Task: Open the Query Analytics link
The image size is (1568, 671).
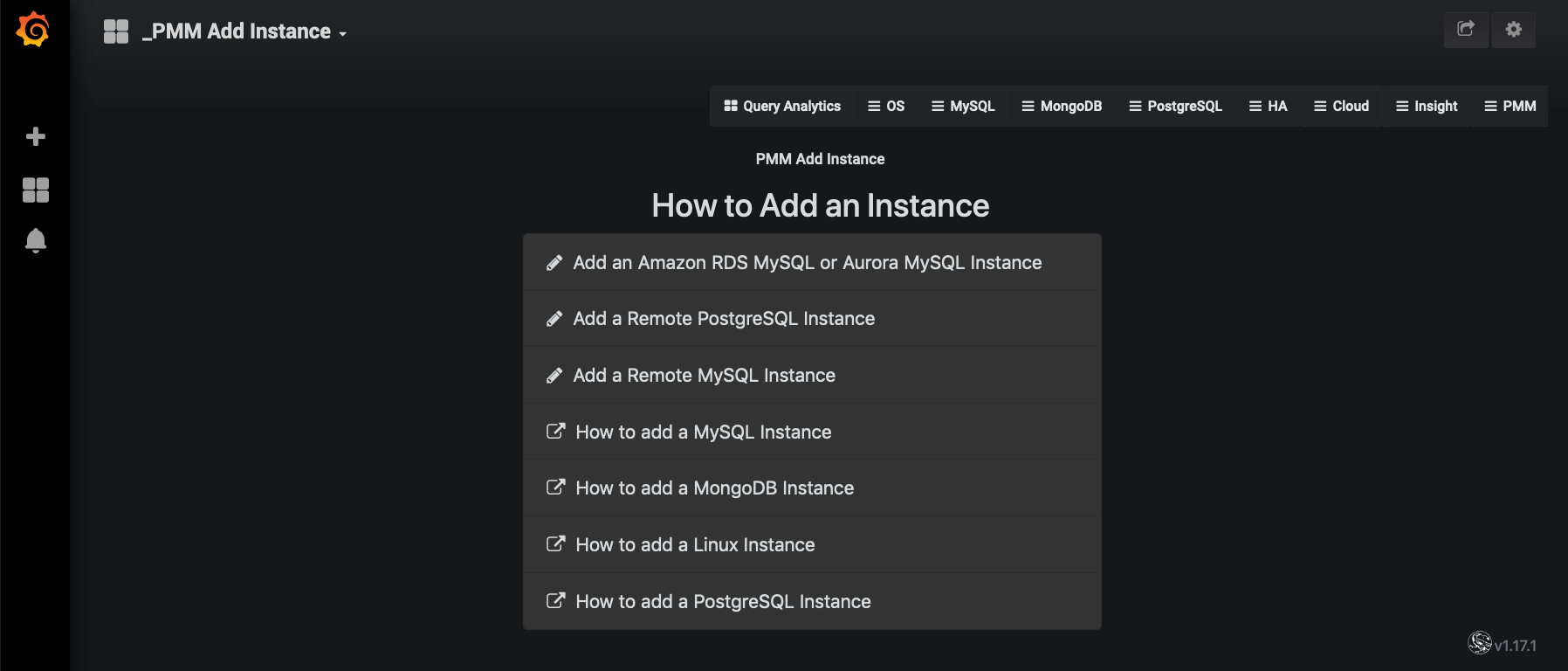Action: [x=782, y=106]
